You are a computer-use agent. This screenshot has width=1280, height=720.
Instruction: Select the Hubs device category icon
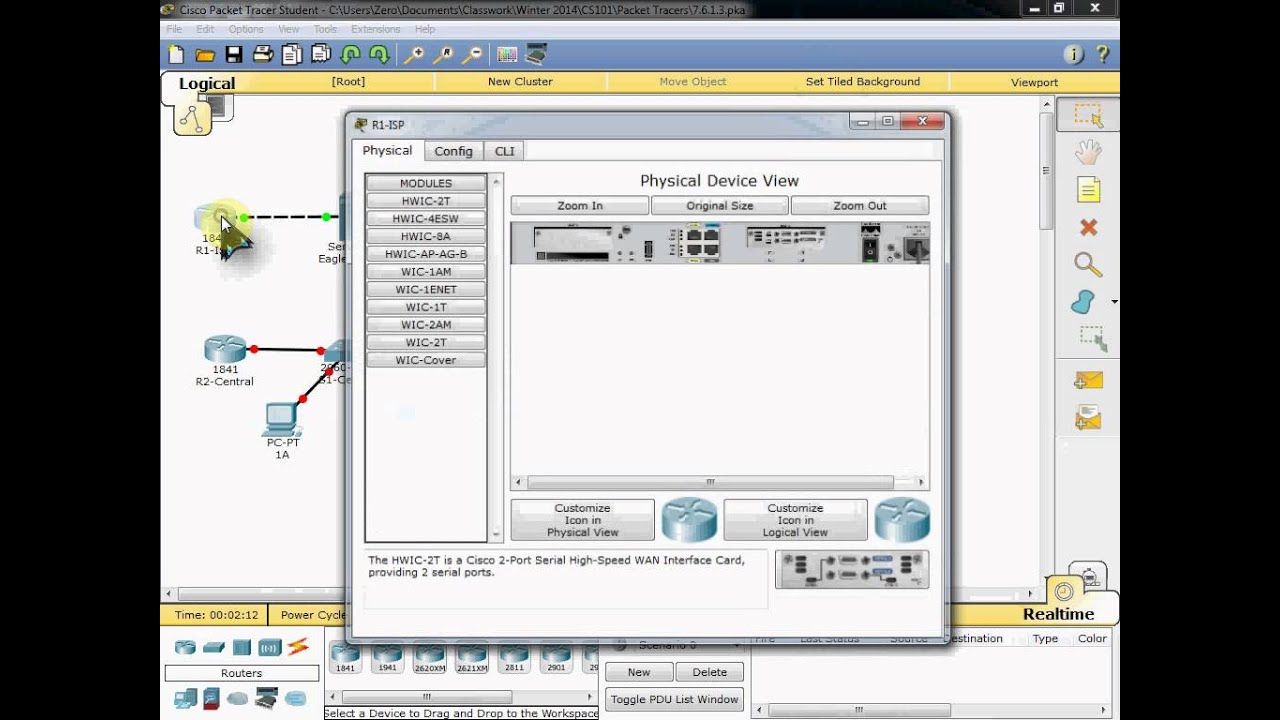tap(241, 647)
